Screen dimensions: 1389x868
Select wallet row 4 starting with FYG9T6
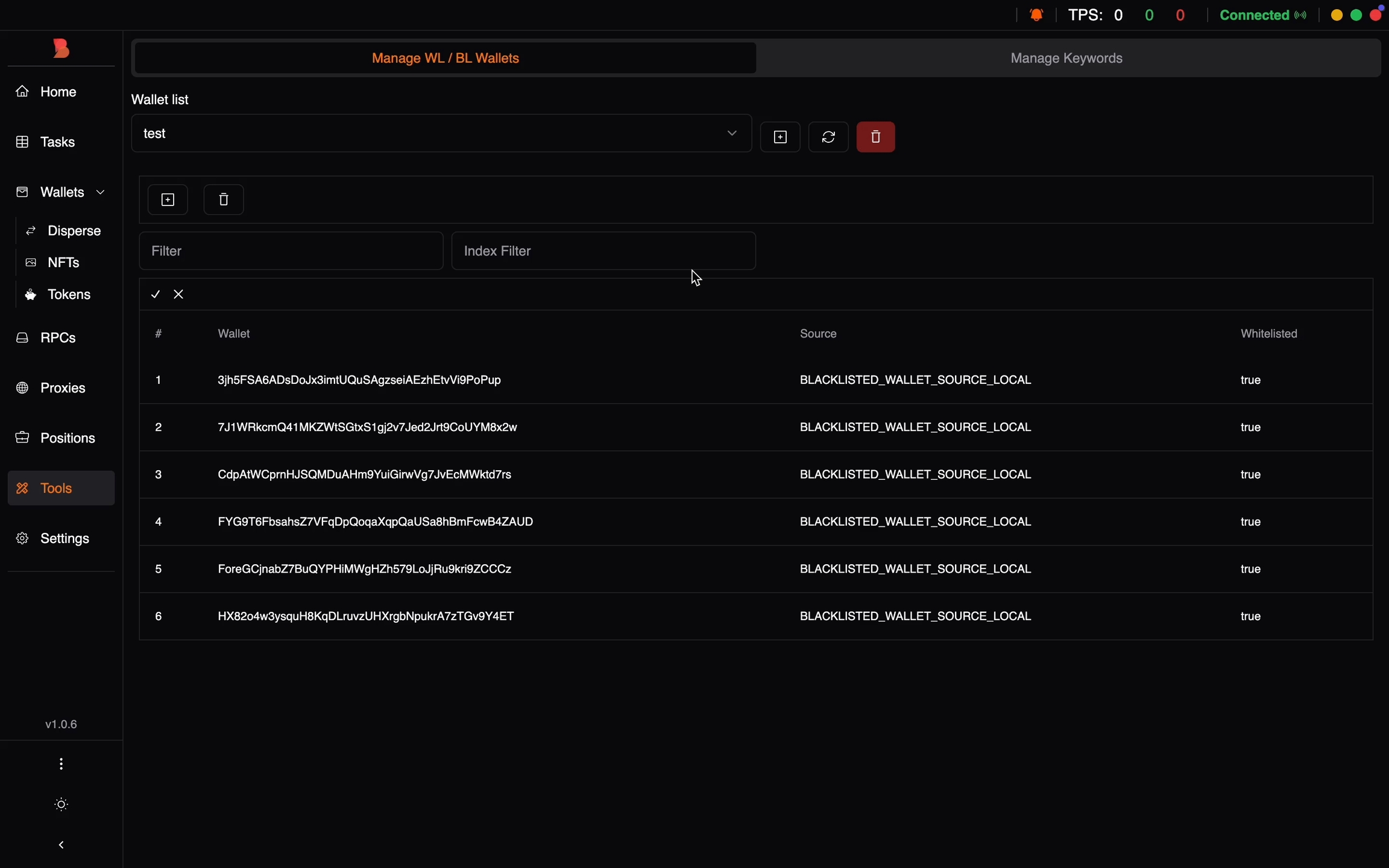375,521
